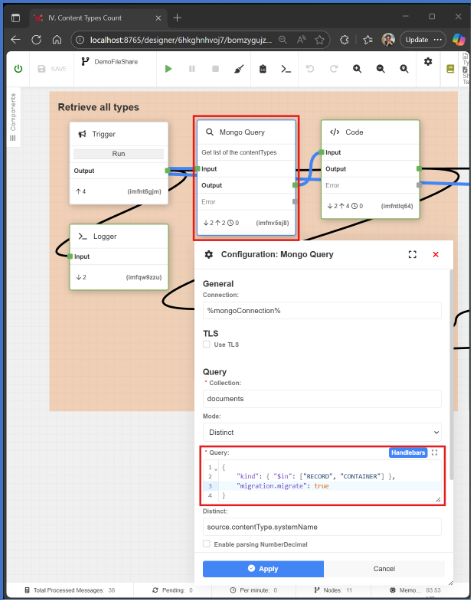471x600 pixels.
Task: Click the Trigger node Output port
Action: 167,171
